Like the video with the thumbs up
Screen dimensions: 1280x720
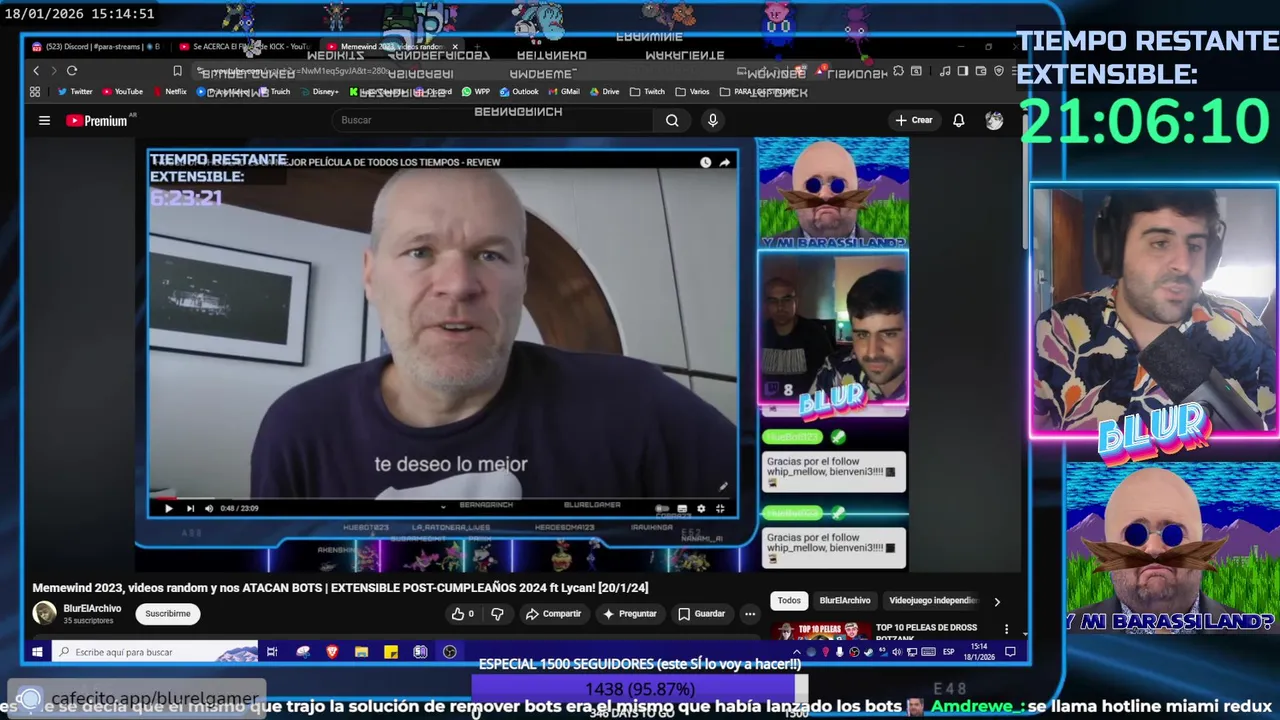click(462, 614)
